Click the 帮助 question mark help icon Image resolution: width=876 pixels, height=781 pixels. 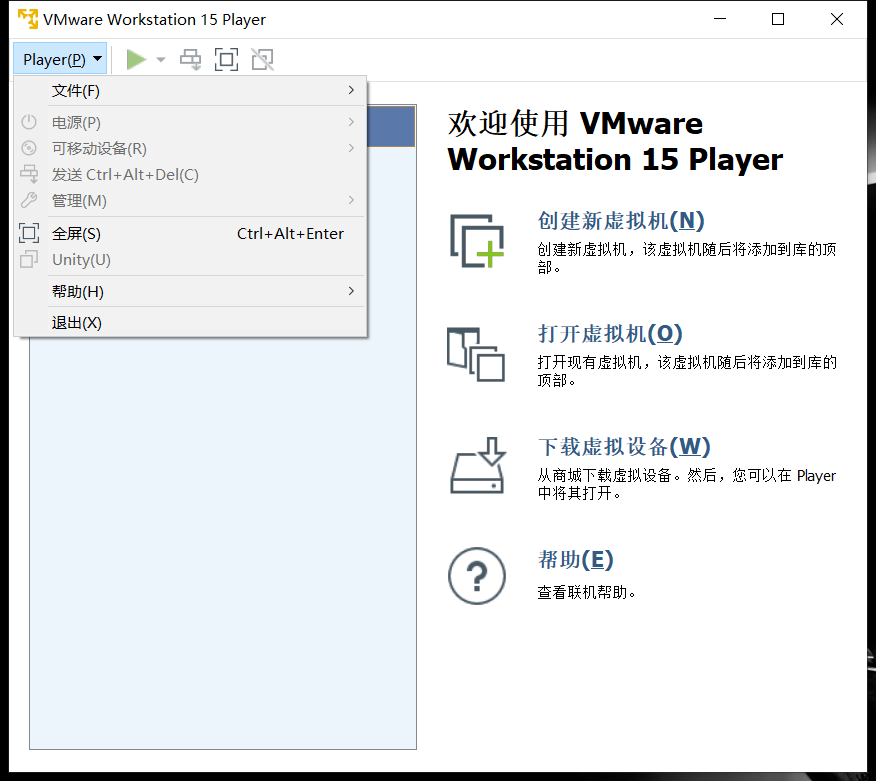click(477, 576)
